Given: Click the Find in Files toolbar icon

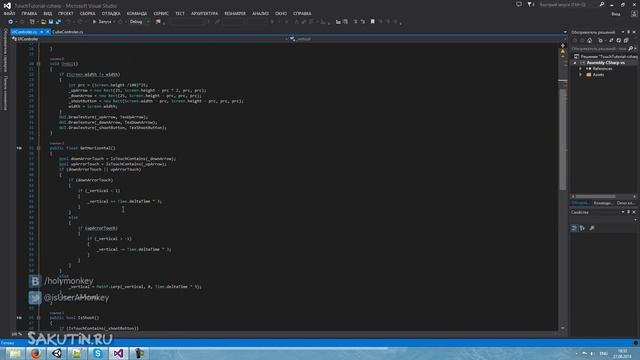Looking at the screenshot, I should point(158,22).
